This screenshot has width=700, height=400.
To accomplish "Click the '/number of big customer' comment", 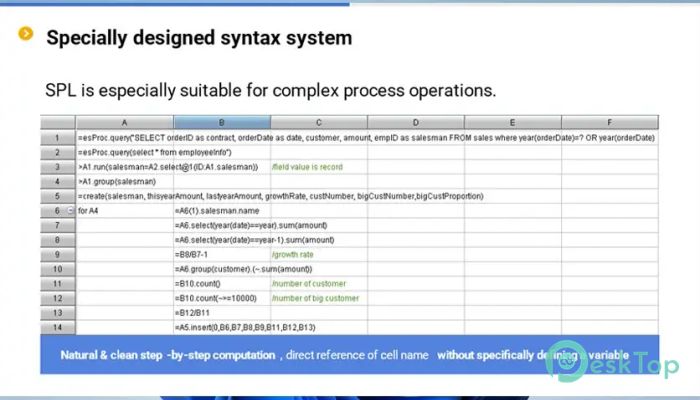I will tap(315, 298).
